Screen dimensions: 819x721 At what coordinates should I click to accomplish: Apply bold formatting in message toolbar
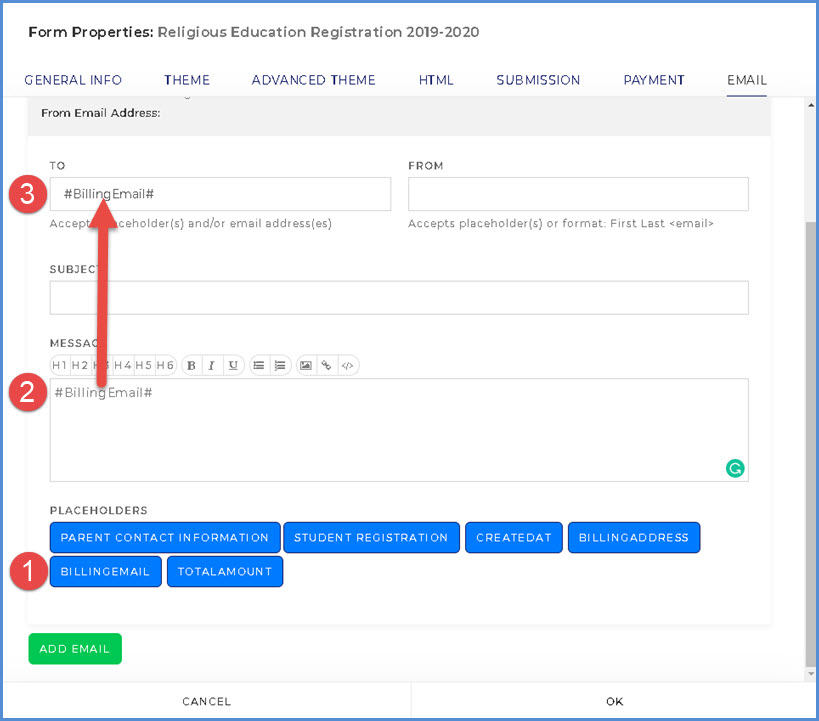(191, 366)
